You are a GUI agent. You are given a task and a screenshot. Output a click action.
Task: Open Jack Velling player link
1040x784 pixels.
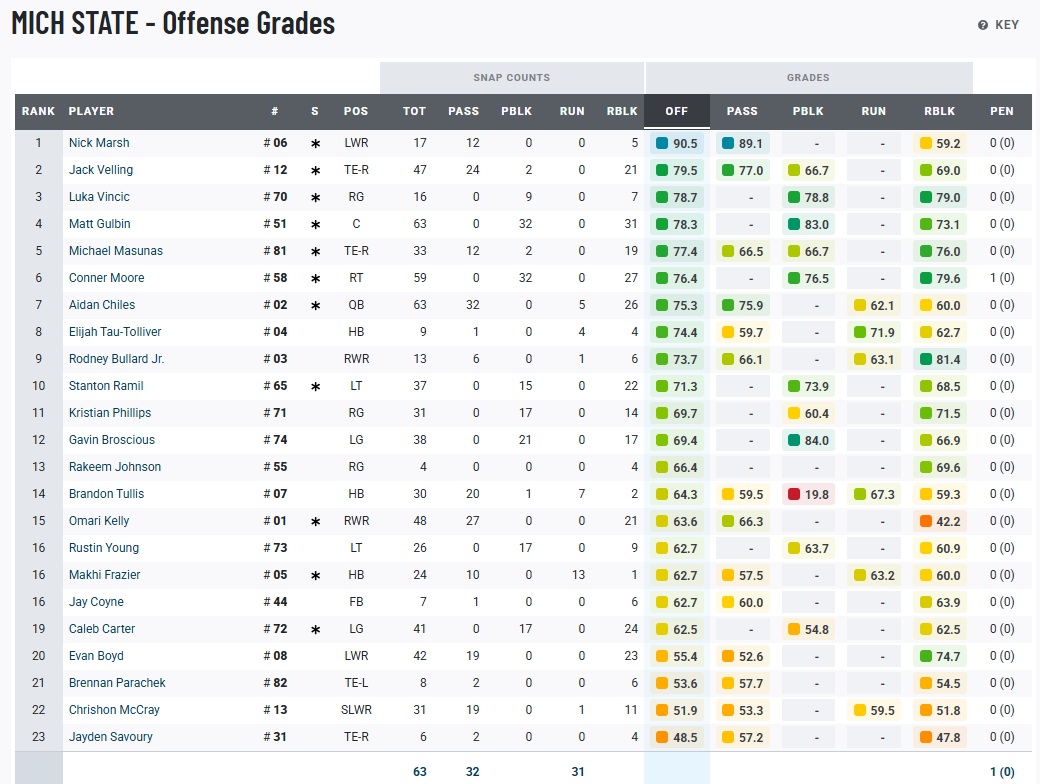100,170
